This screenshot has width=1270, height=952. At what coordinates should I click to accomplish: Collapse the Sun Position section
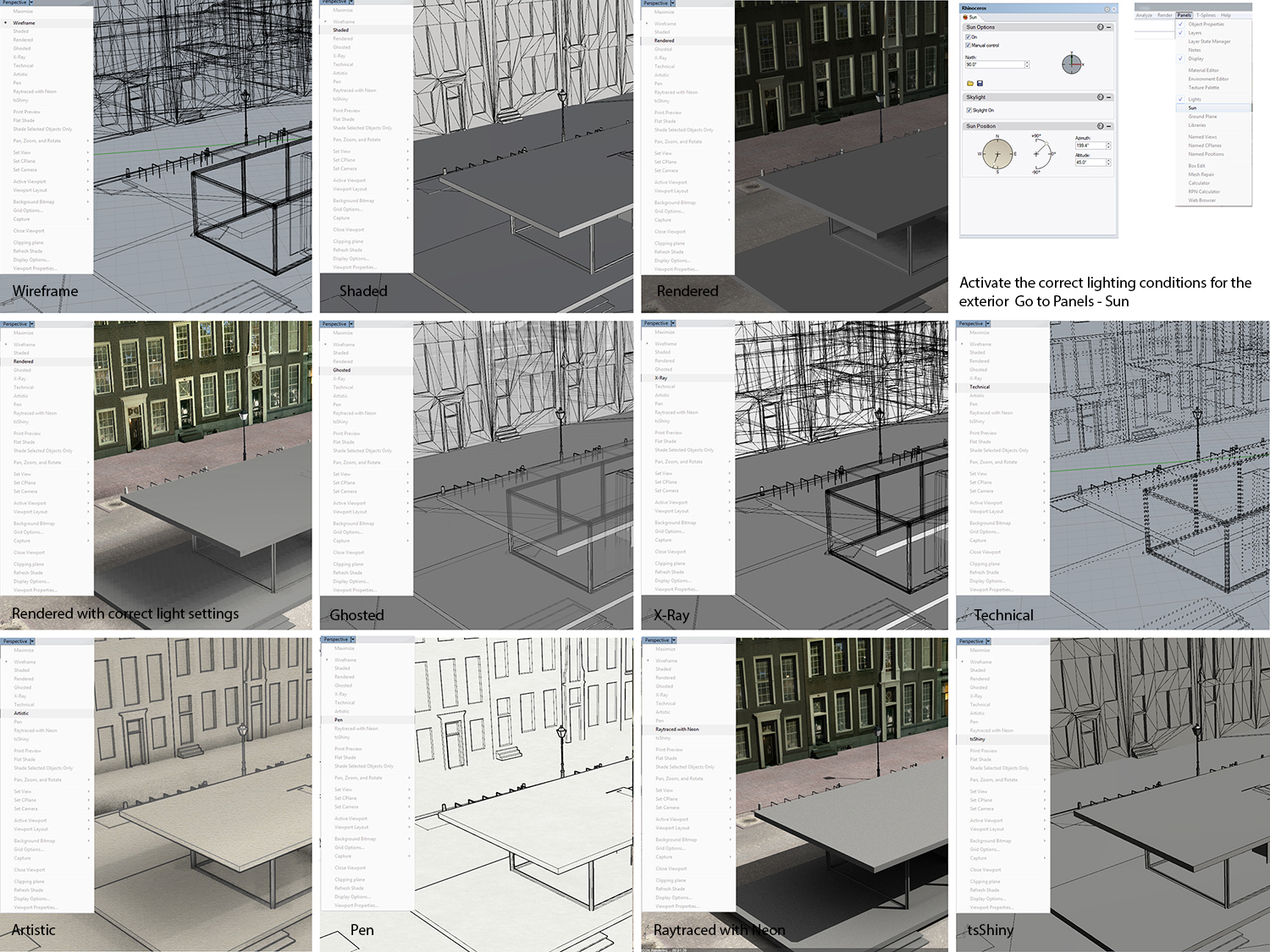tap(1109, 126)
